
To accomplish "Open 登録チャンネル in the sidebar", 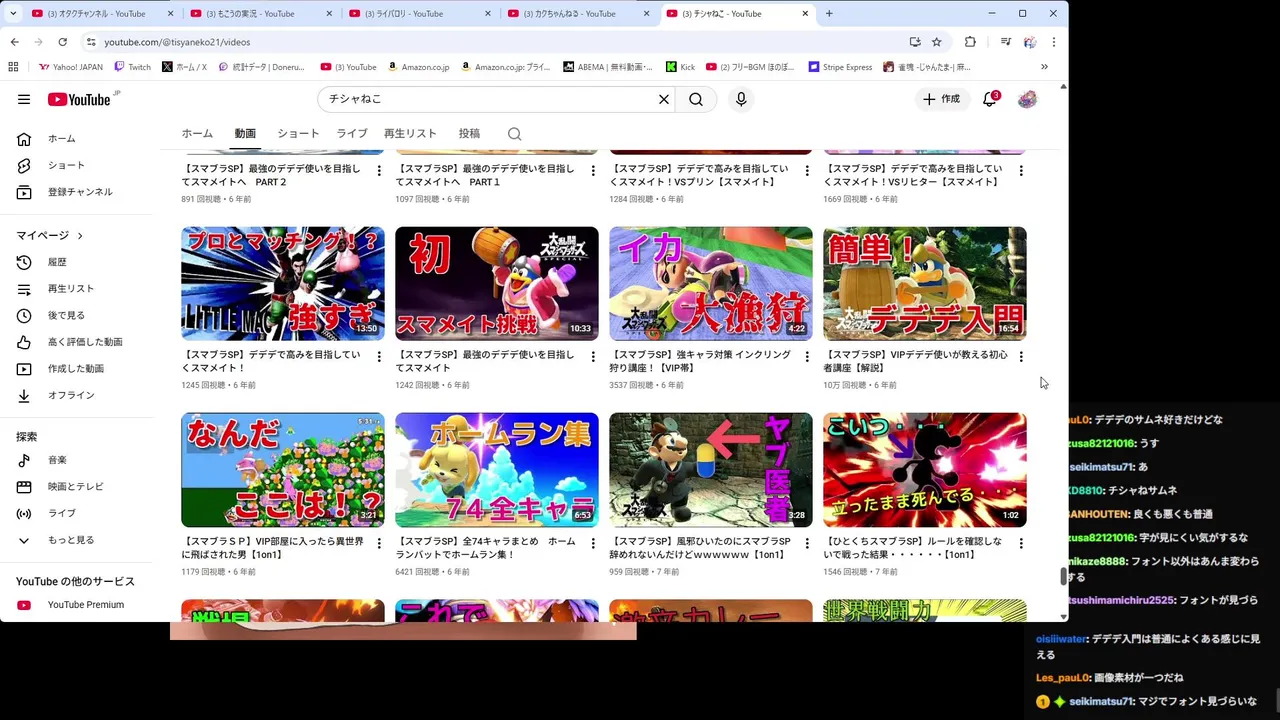I will [80, 192].
